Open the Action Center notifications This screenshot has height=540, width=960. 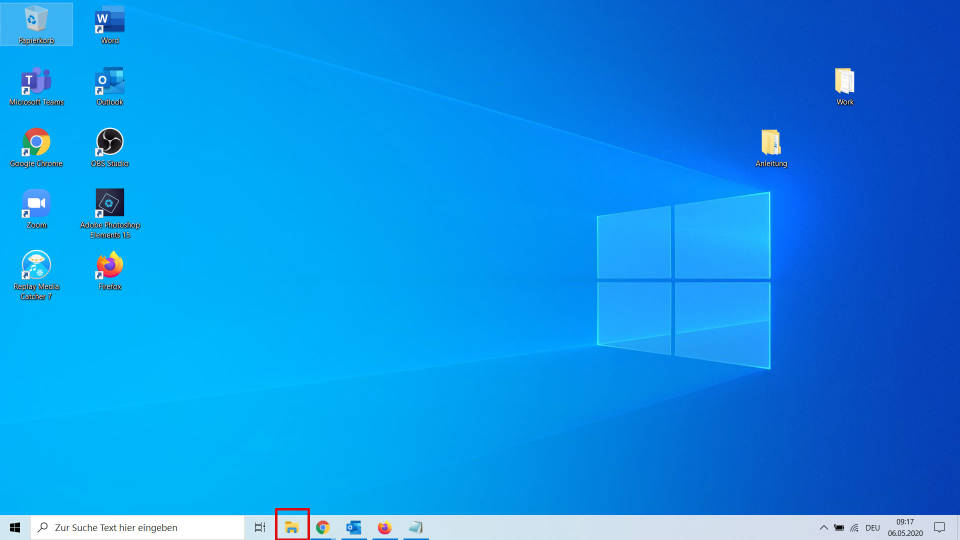[939, 527]
